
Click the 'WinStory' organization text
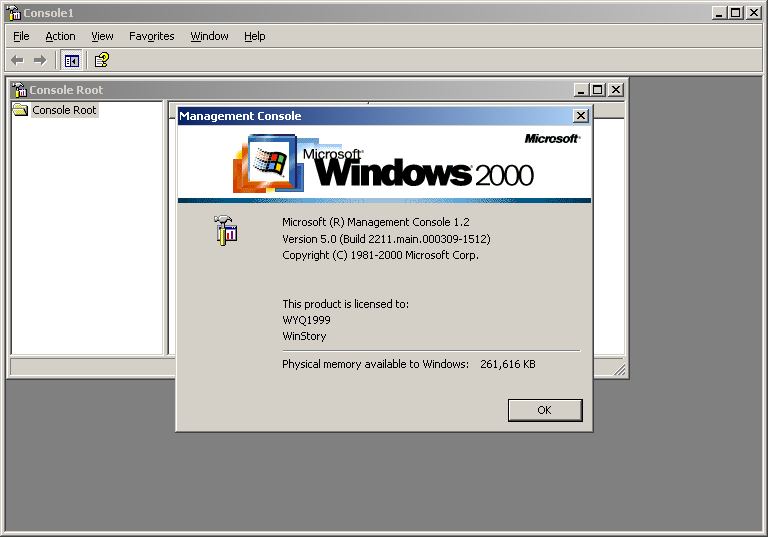click(x=304, y=337)
